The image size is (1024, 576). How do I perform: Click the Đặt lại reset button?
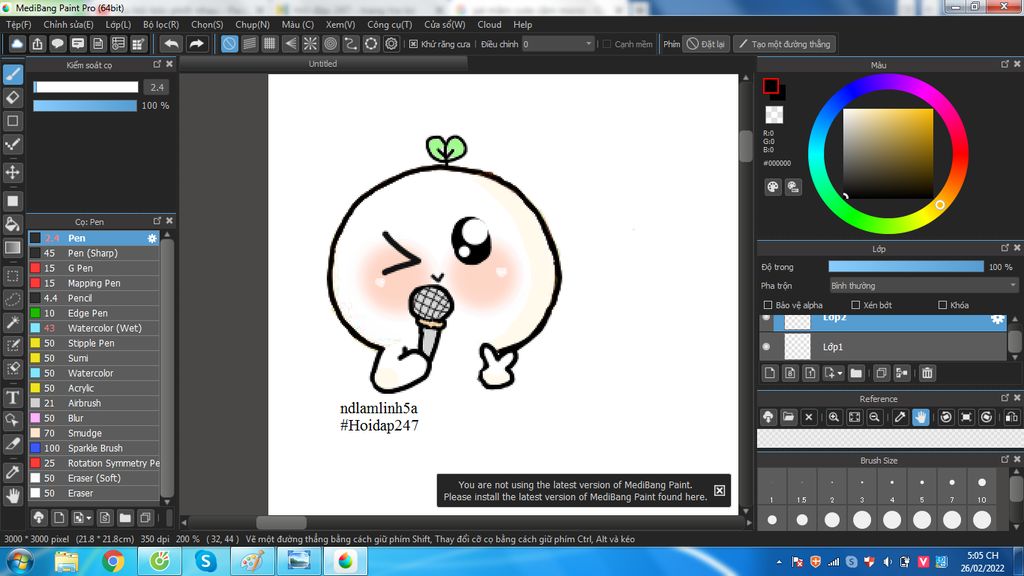coord(706,44)
